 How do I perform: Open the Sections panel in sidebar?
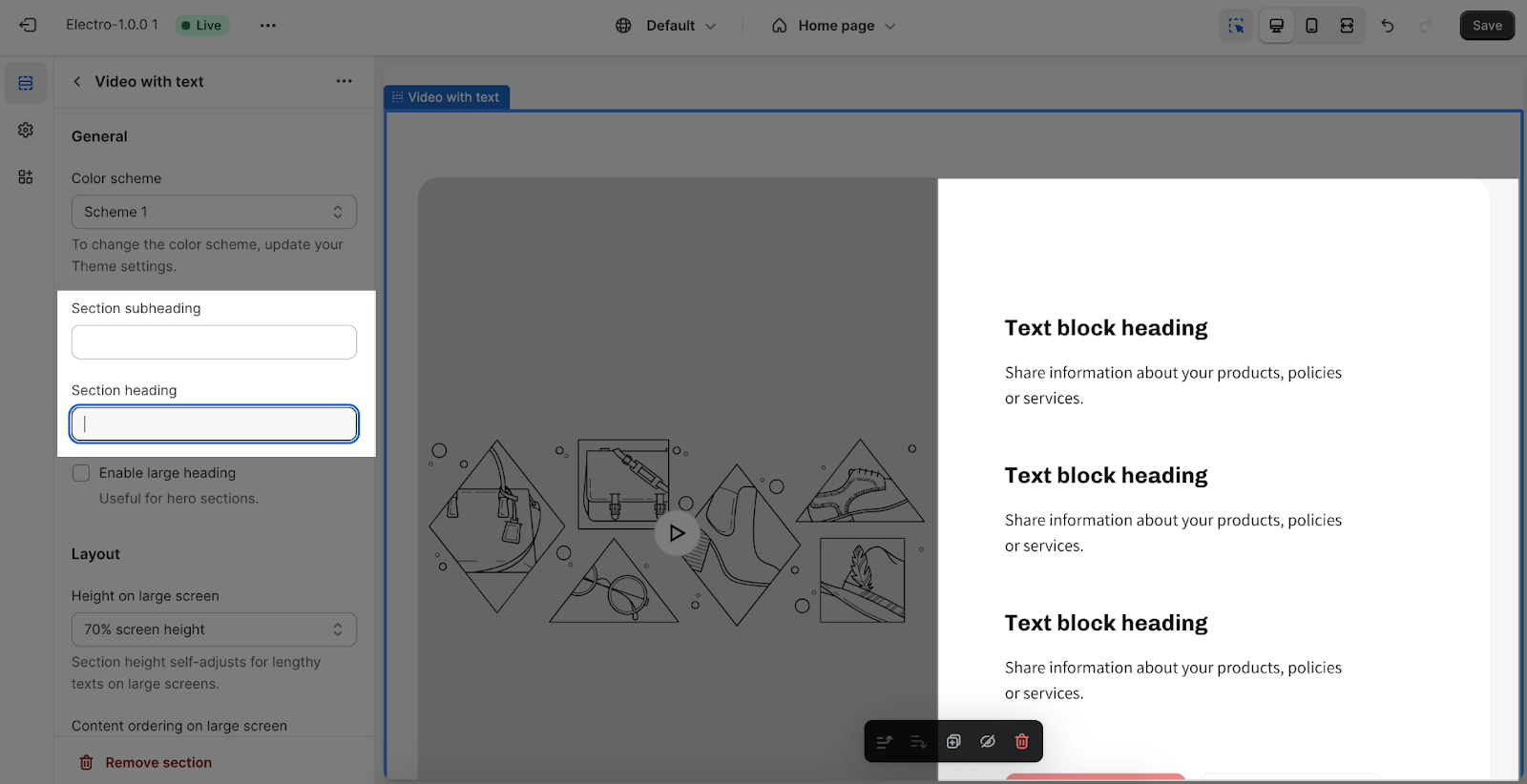(26, 83)
